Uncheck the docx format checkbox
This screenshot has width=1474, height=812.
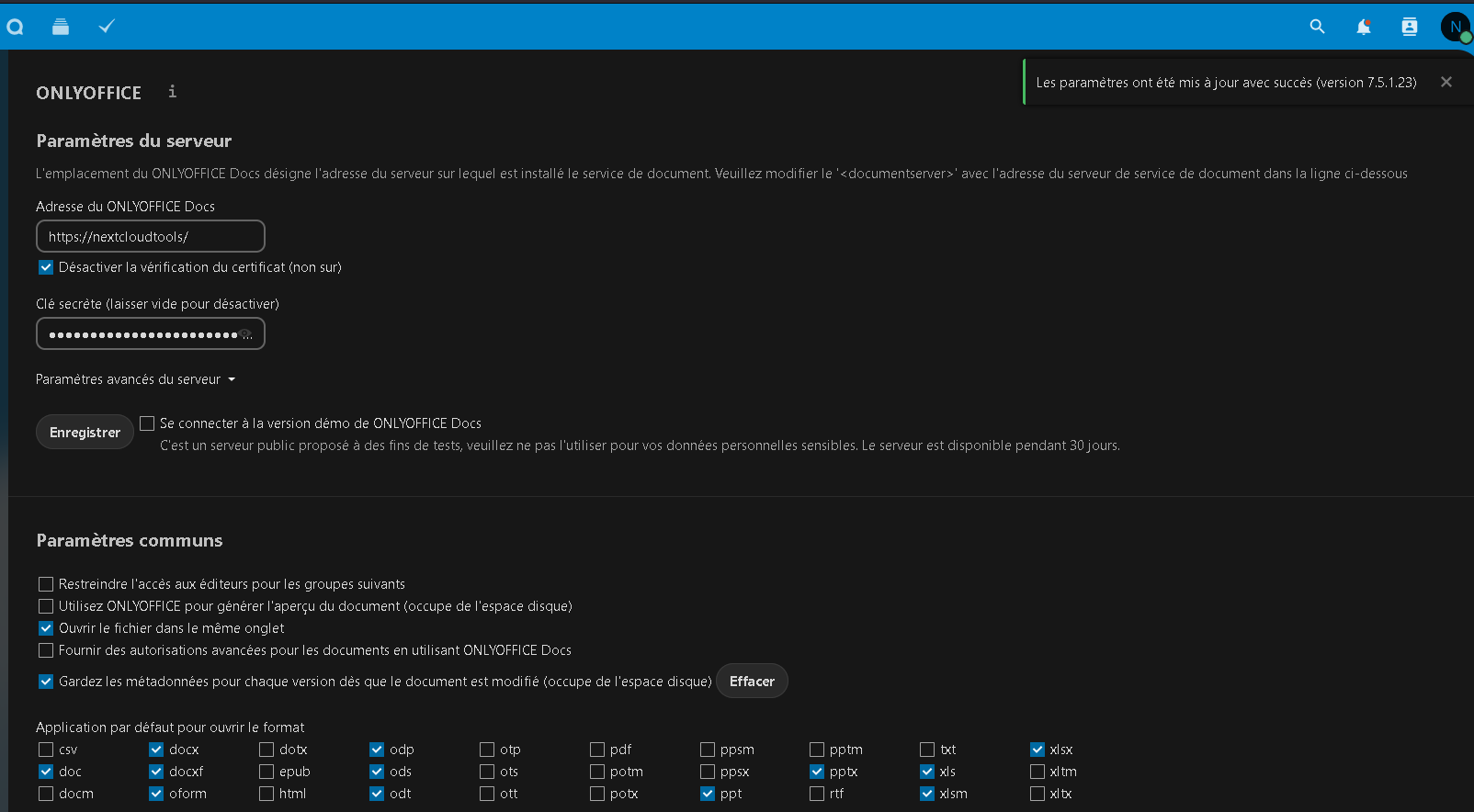tap(156, 750)
